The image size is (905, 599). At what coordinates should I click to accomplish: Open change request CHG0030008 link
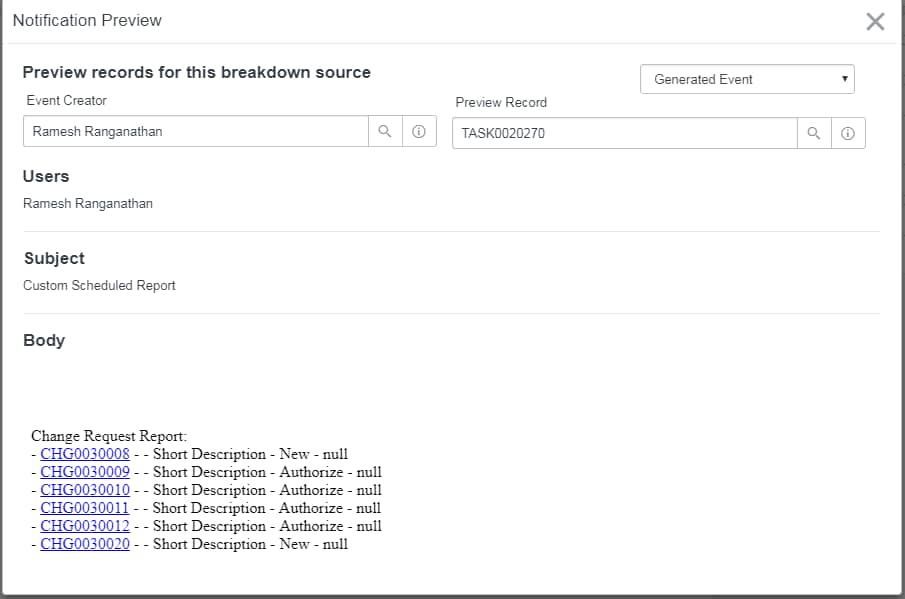[85, 454]
